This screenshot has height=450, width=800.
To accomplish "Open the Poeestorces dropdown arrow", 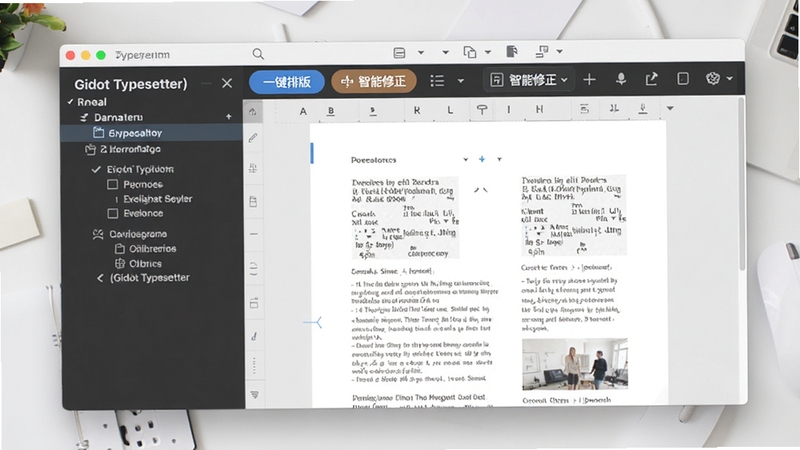I will (465, 160).
